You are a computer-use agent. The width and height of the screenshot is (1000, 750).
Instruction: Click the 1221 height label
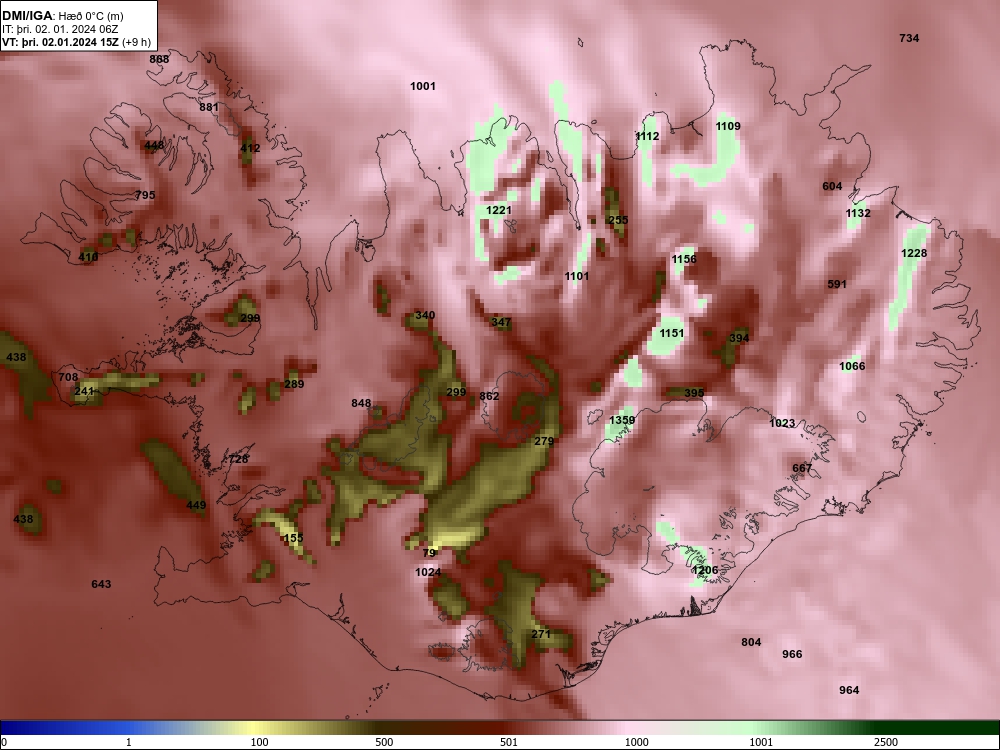click(x=499, y=210)
